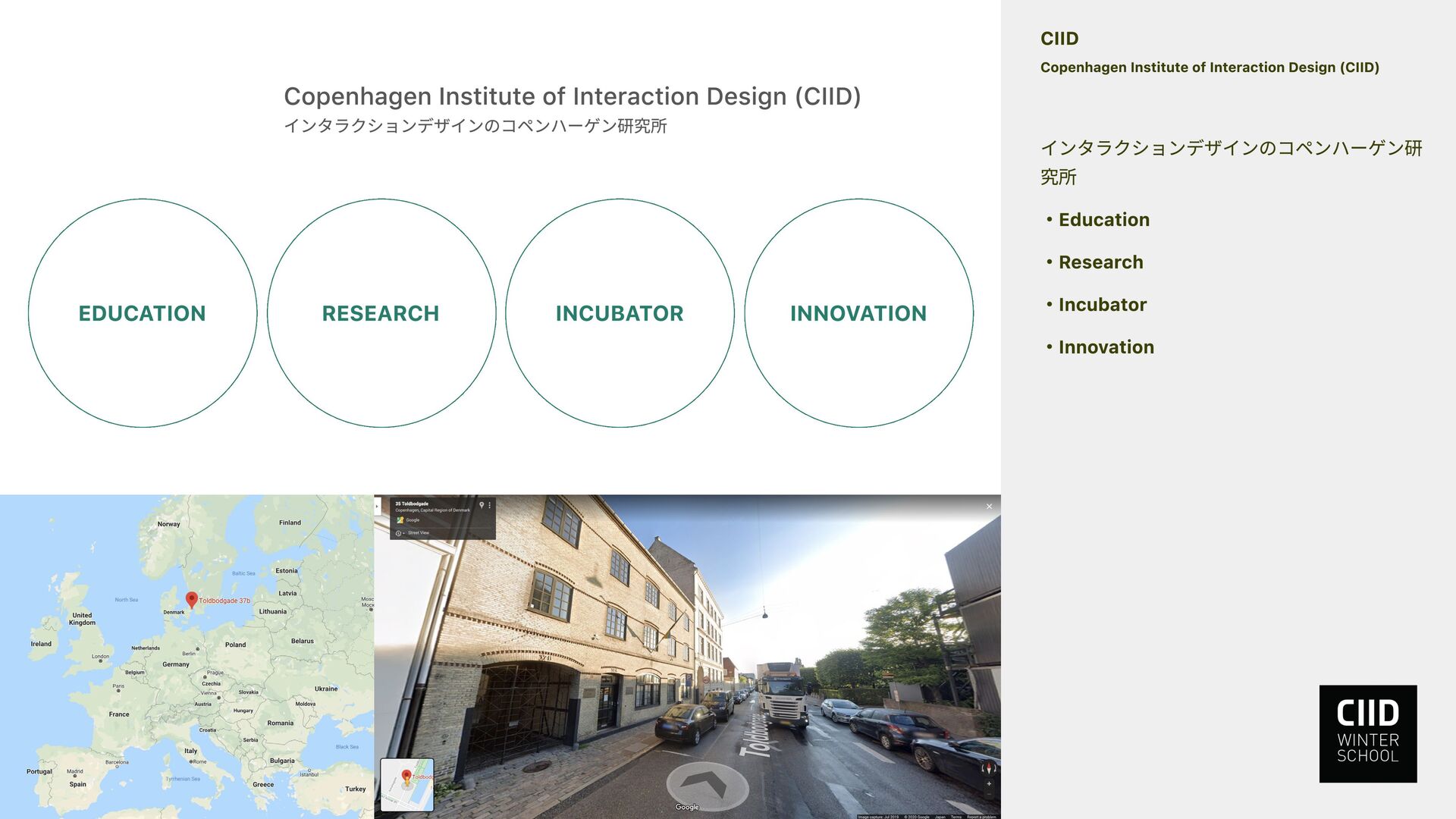Click the Terms link in Street View footer

pyautogui.click(x=955, y=817)
